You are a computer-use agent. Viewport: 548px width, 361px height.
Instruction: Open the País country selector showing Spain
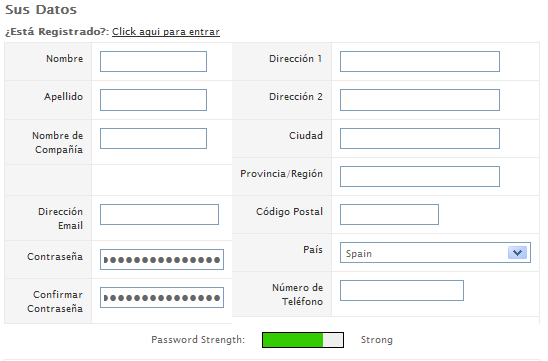(x=435, y=252)
